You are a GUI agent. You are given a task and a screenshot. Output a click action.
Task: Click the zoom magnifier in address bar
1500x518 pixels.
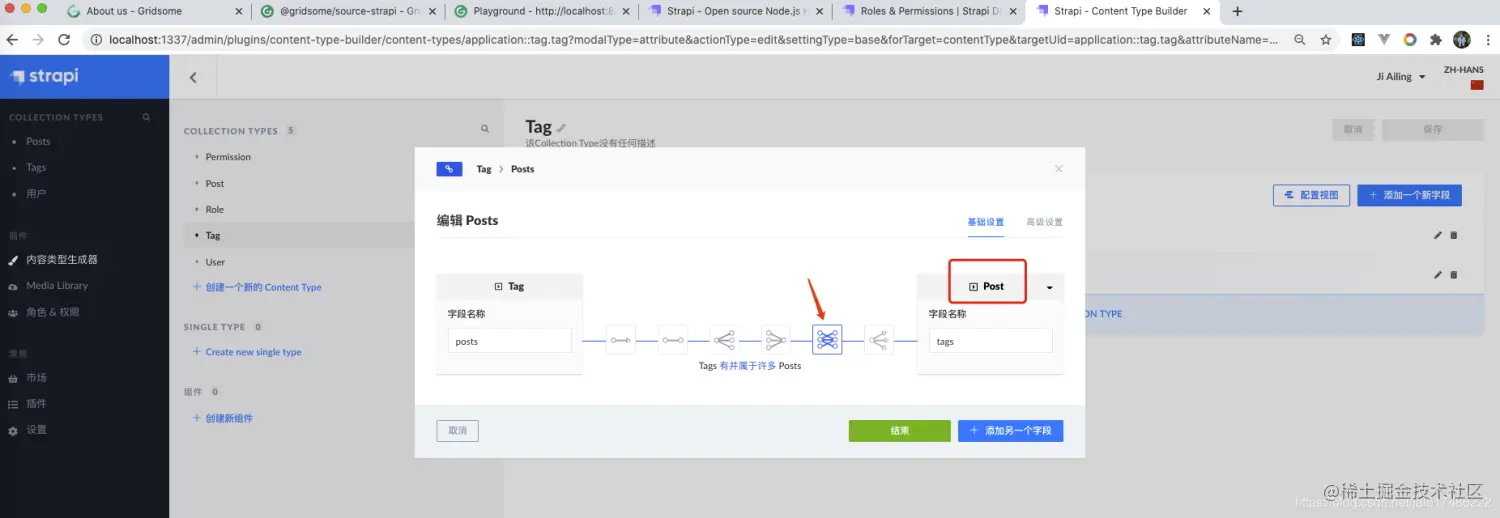coord(1299,40)
